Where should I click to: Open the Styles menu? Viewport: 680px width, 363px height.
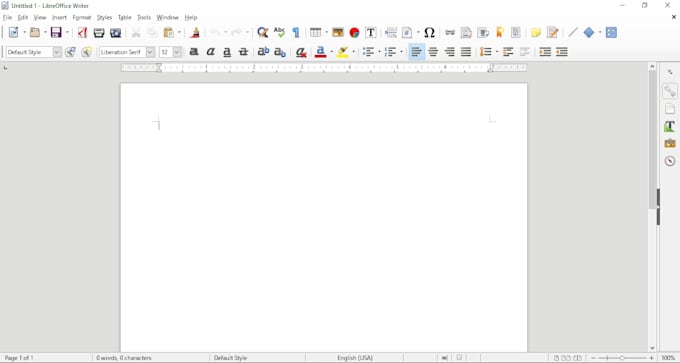pos(104,17)
